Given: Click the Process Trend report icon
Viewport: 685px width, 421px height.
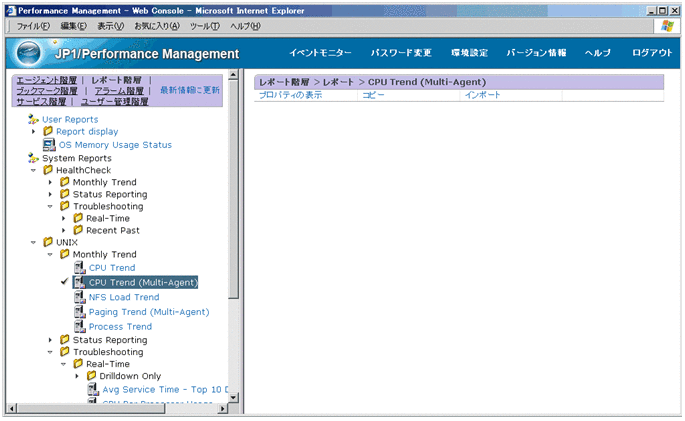Looking at the screenshot, I should click(x=80, y=326).
